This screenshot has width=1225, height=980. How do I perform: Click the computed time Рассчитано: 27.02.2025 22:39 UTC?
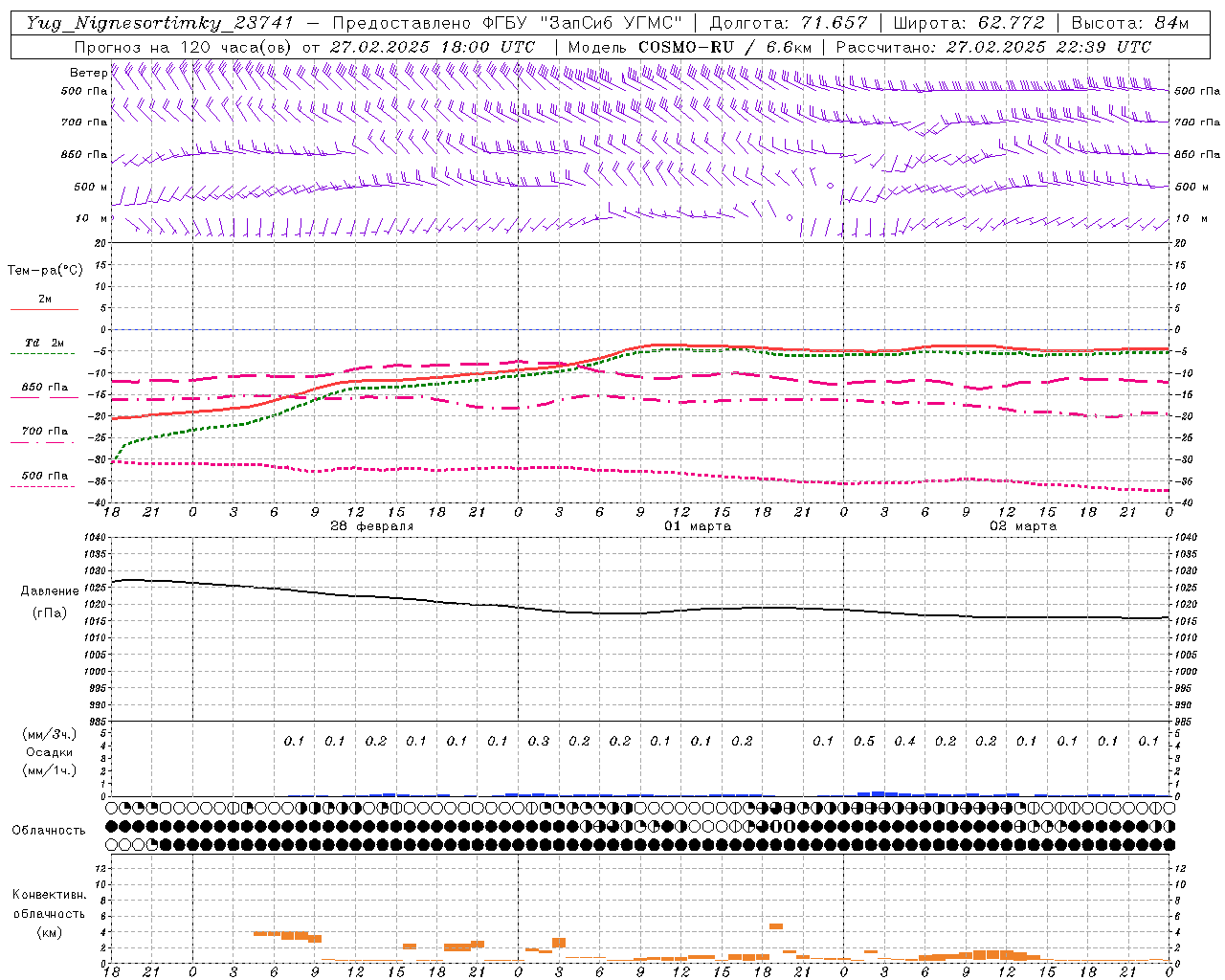(x=993, y=47)
